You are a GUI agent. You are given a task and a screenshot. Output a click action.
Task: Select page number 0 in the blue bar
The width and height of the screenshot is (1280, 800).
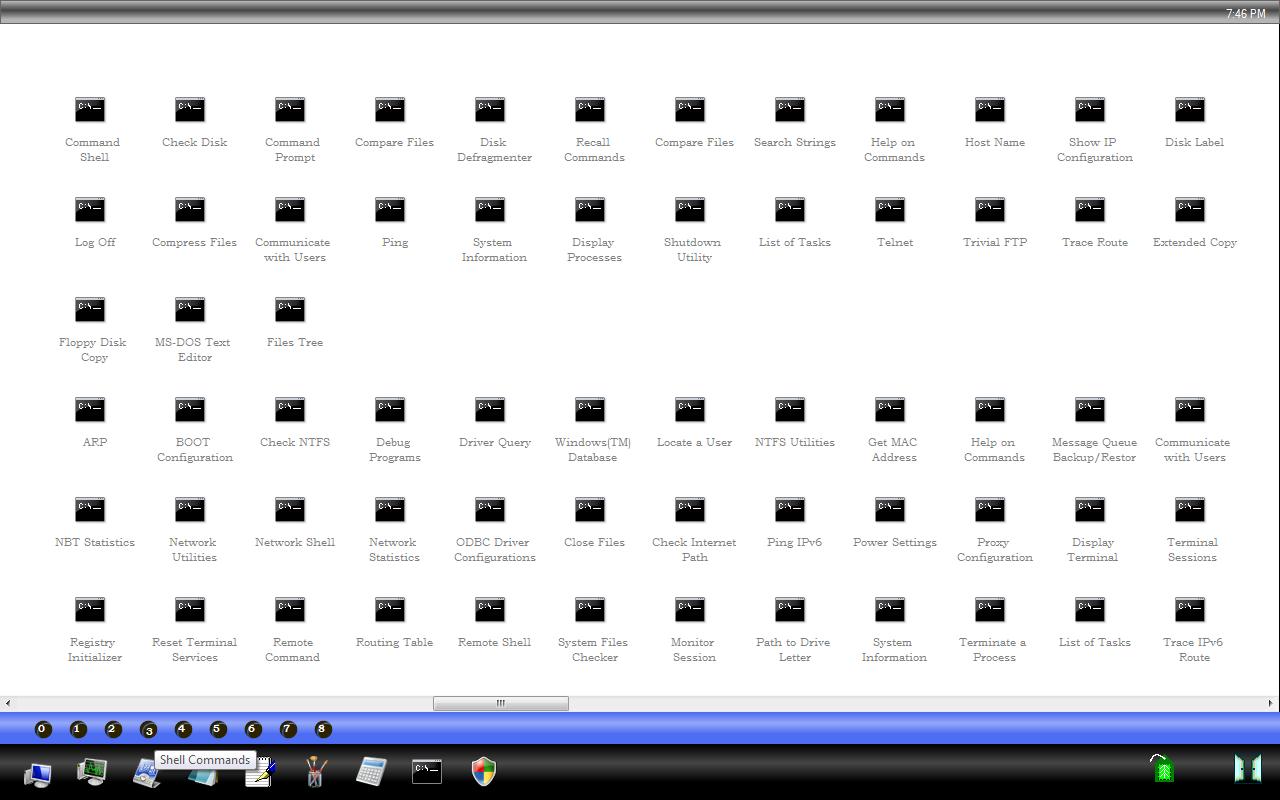pos(42,729)
